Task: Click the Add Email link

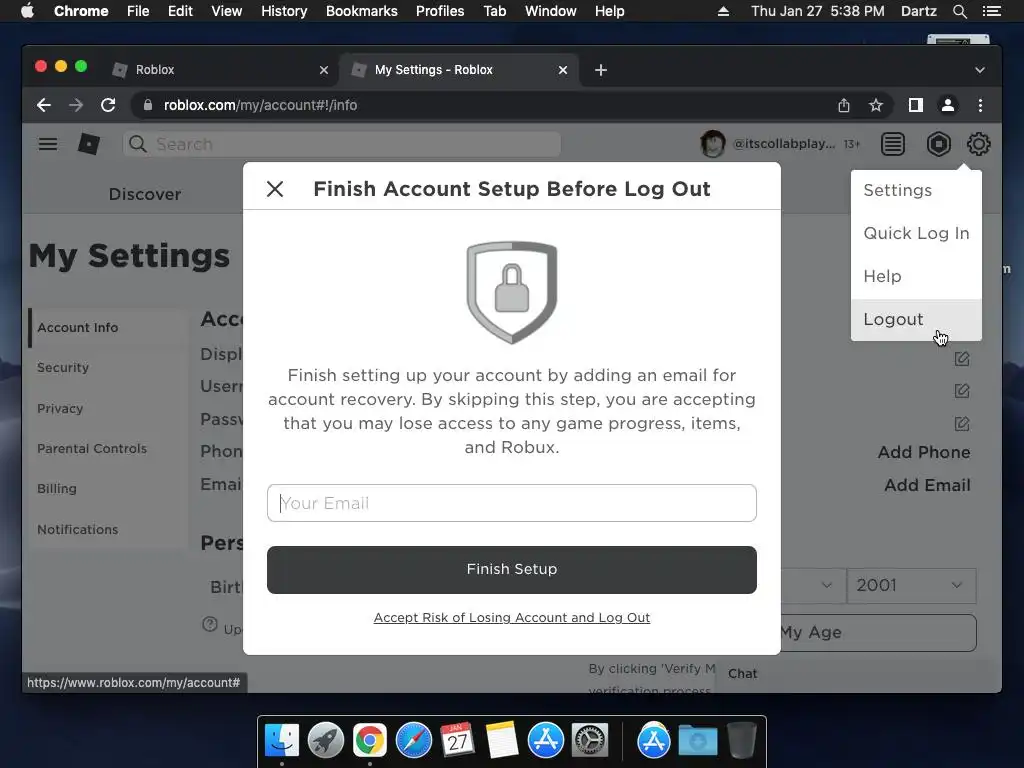Action: tap(927, 485)
